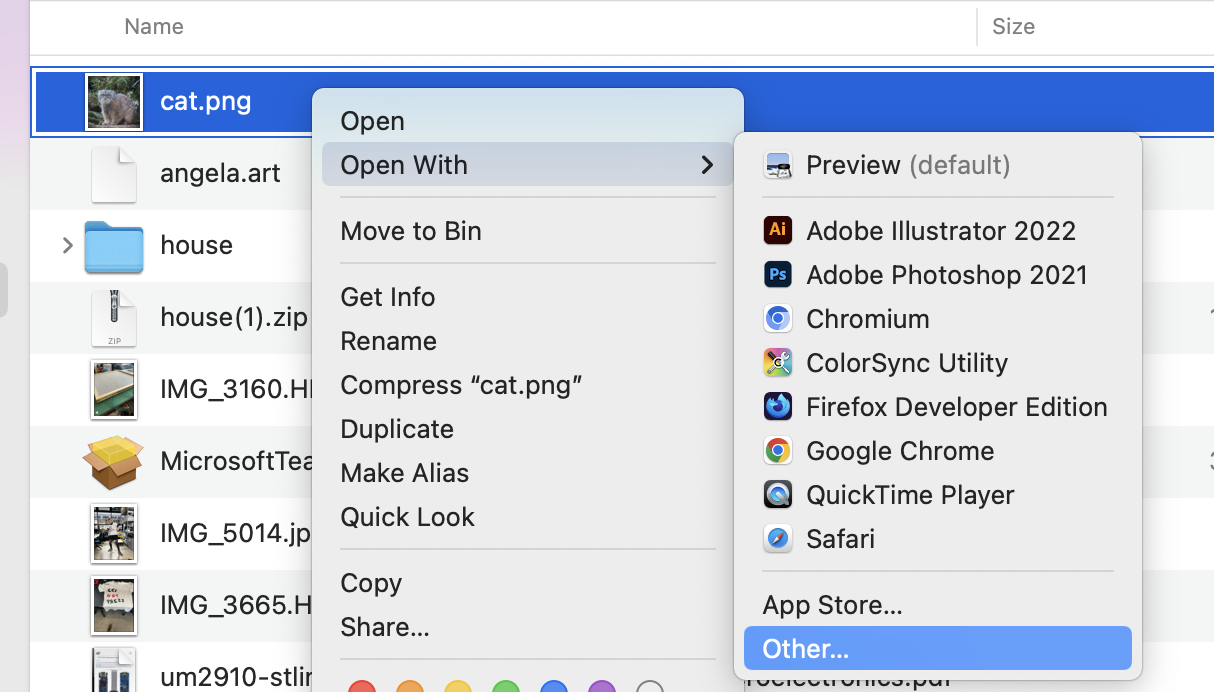Viewport: 1214px width, 692px height.
Task: Click Compress "cat.png"
Action: click(x=528, y=385)
